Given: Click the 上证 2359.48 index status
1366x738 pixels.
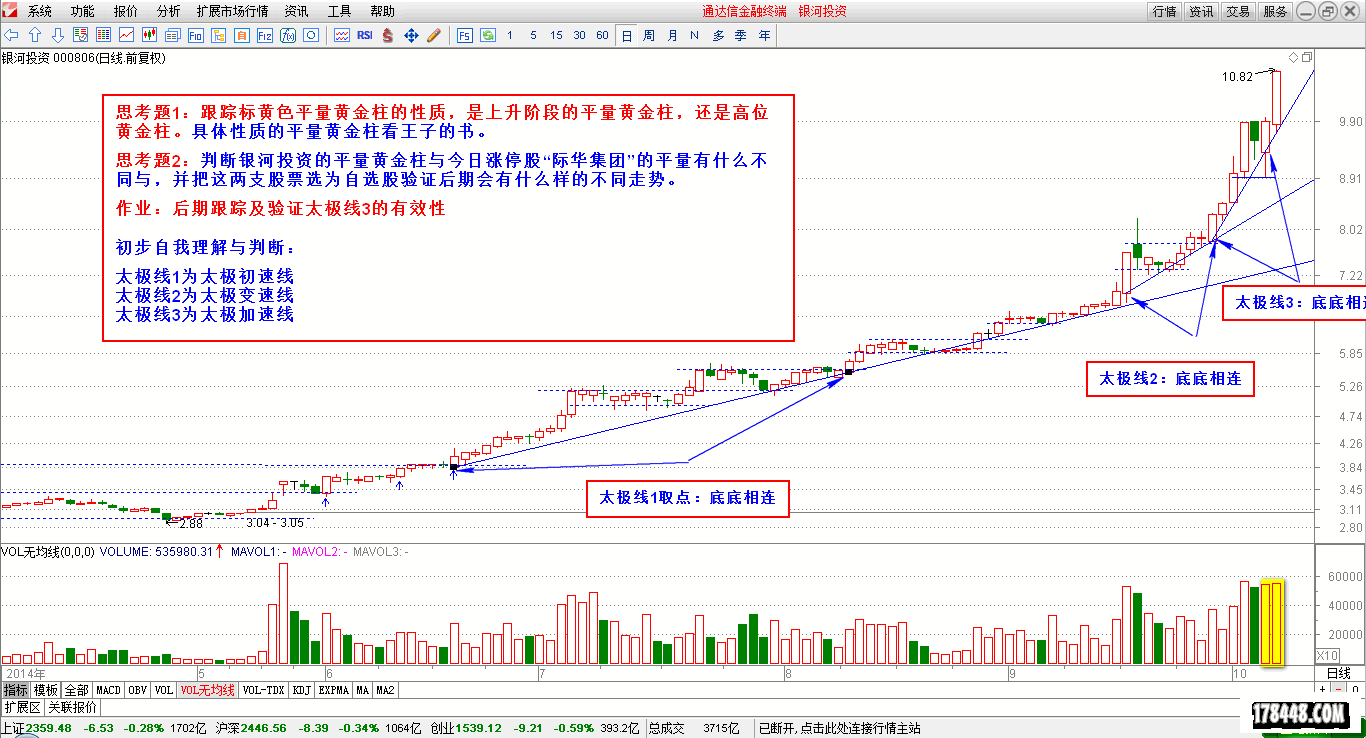Looking at the screenshot, I should pos(37,728).
